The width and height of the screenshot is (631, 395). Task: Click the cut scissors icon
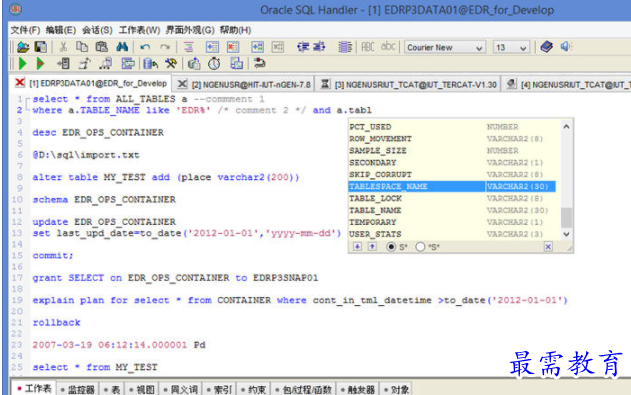coord(63,47)
